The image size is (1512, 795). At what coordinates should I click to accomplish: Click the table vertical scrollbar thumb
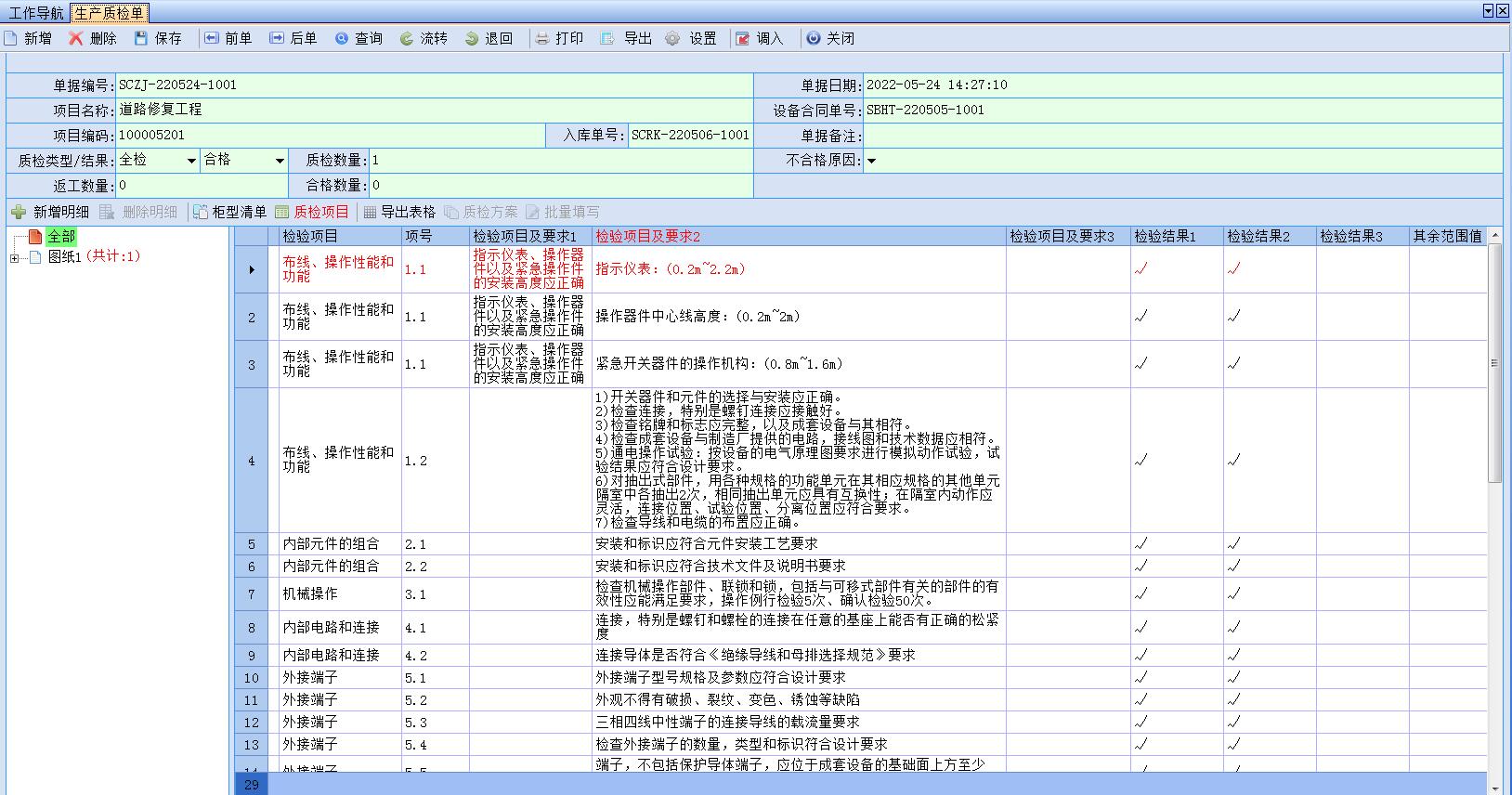[x=1494, y=363]
